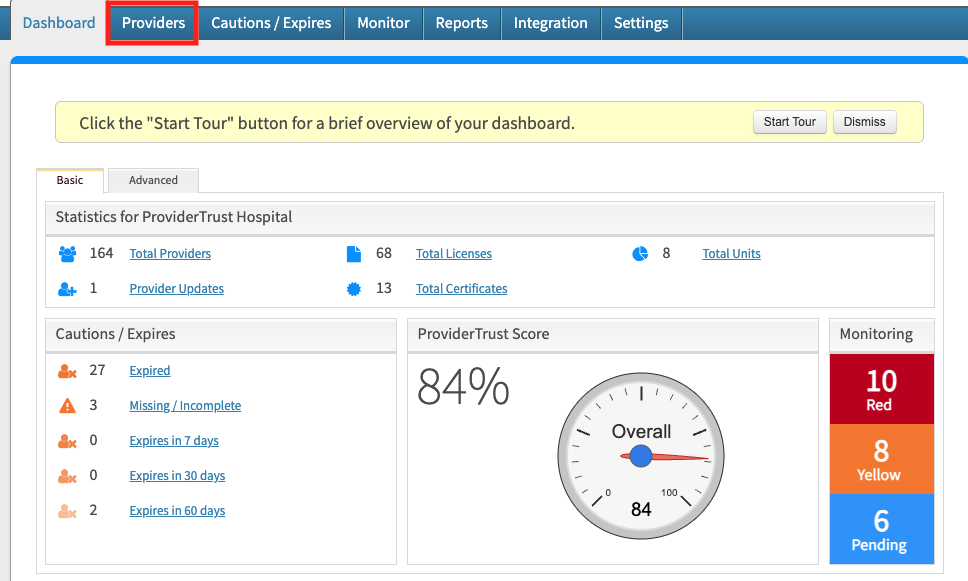Click the Expires in 7 days icon
968x581 pixels.
pos(67,441)
